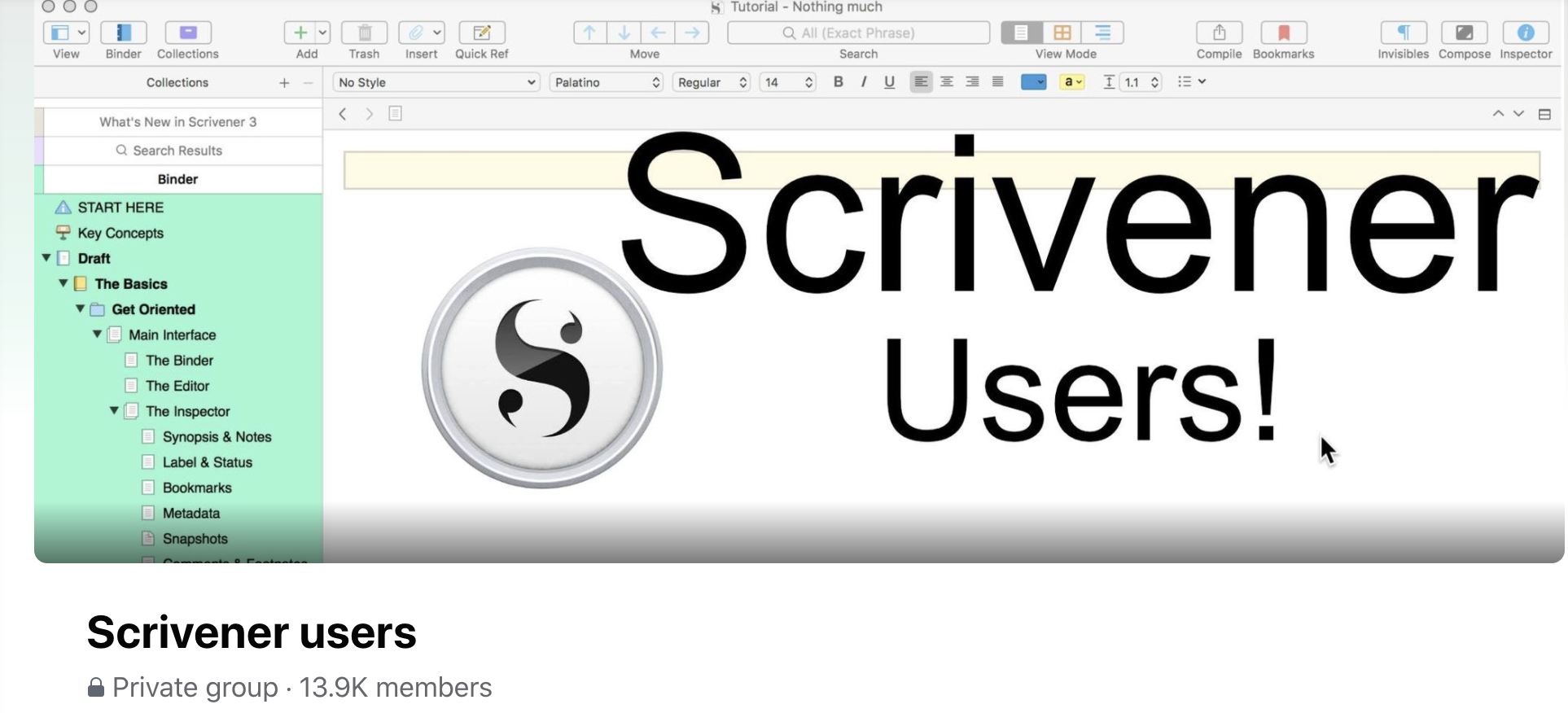Switch to corkboard view mode

click(x=1062, y=33)
